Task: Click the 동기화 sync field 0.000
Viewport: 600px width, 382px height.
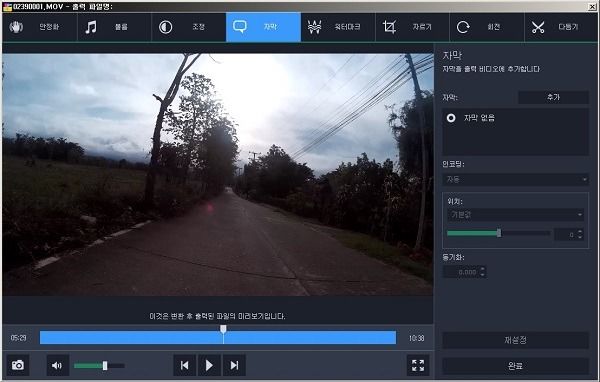Action: pyautogui.click(x=461, y=272)
